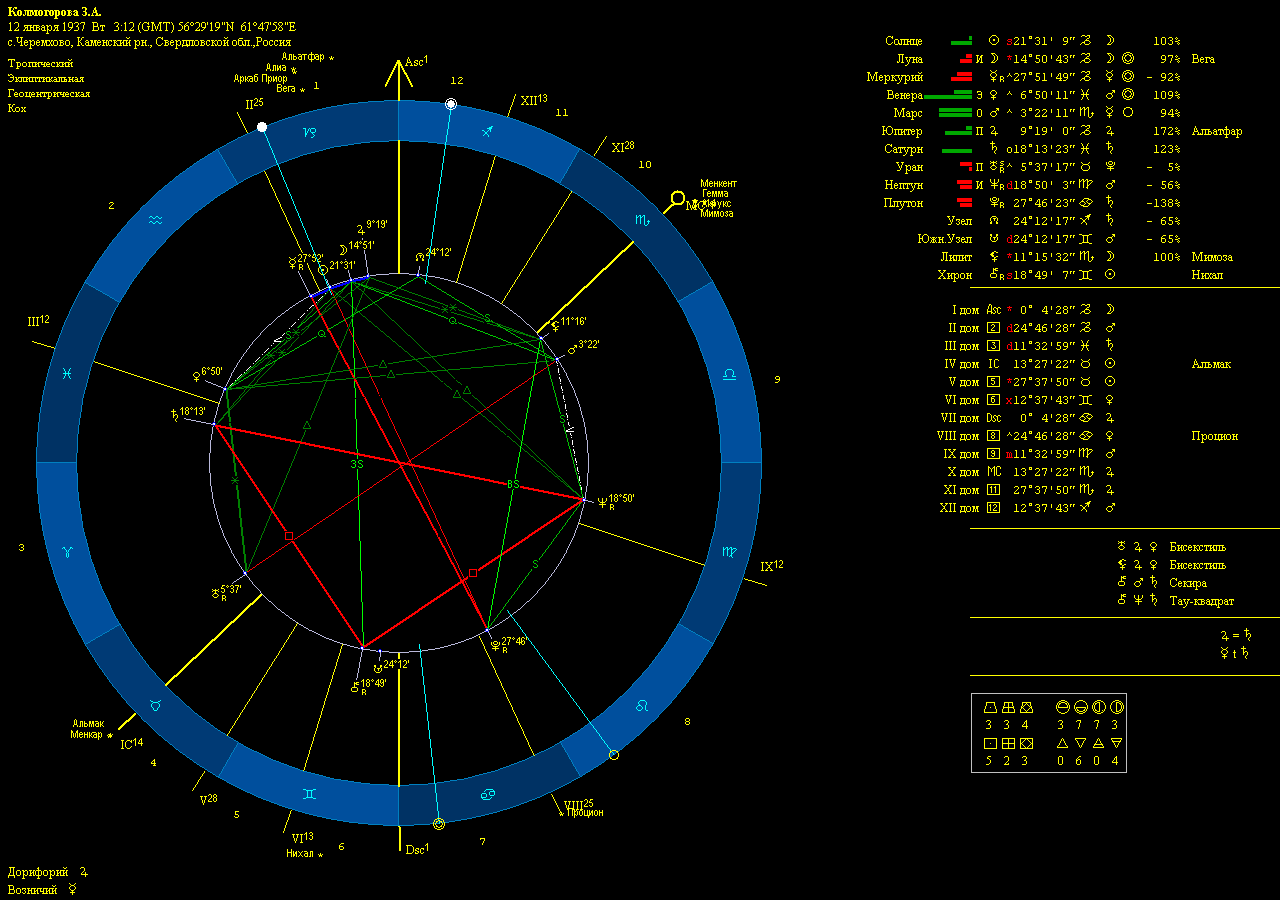Screen dimensions: 1280x900
Task: Click the Jupiter glyph beside Дорифорий
Action: click(84, 872)
